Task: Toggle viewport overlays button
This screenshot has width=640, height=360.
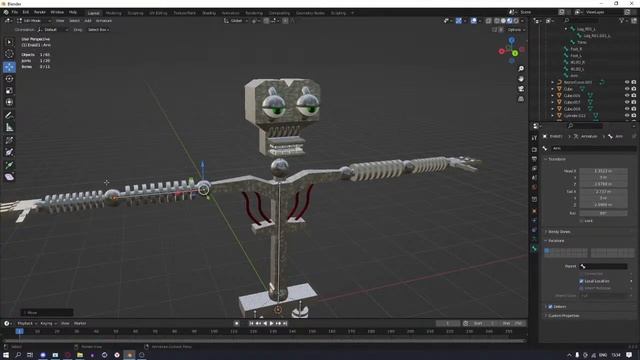Action: click(x=473, y=20)
